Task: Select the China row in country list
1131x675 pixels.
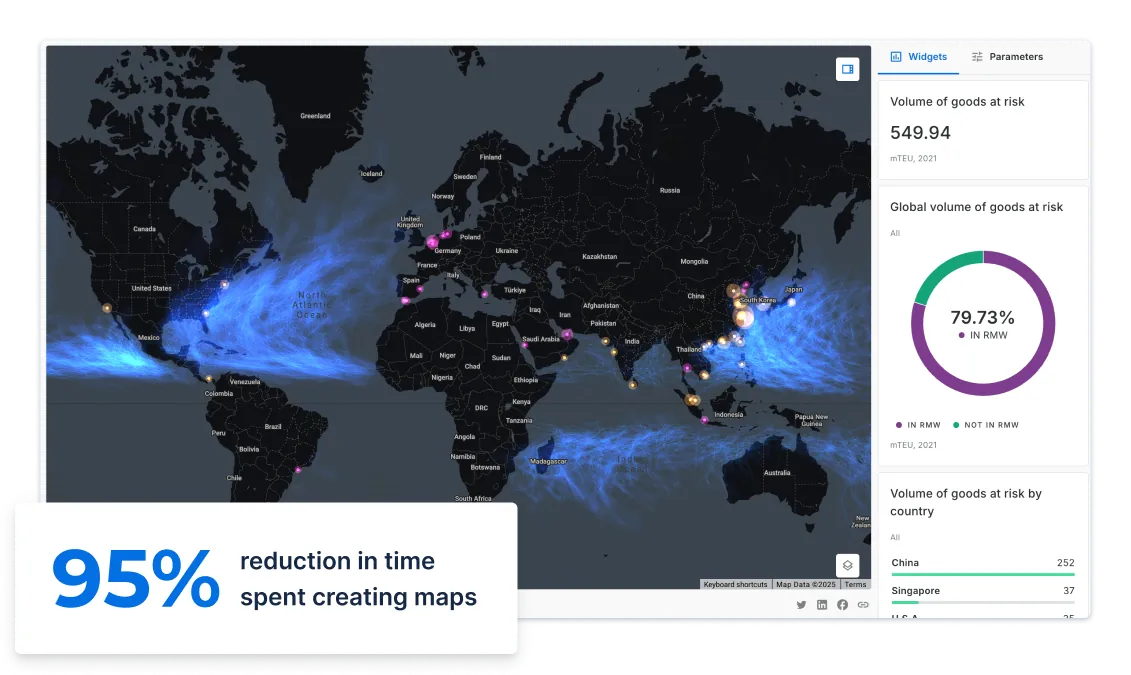Action: pos(982,564)
